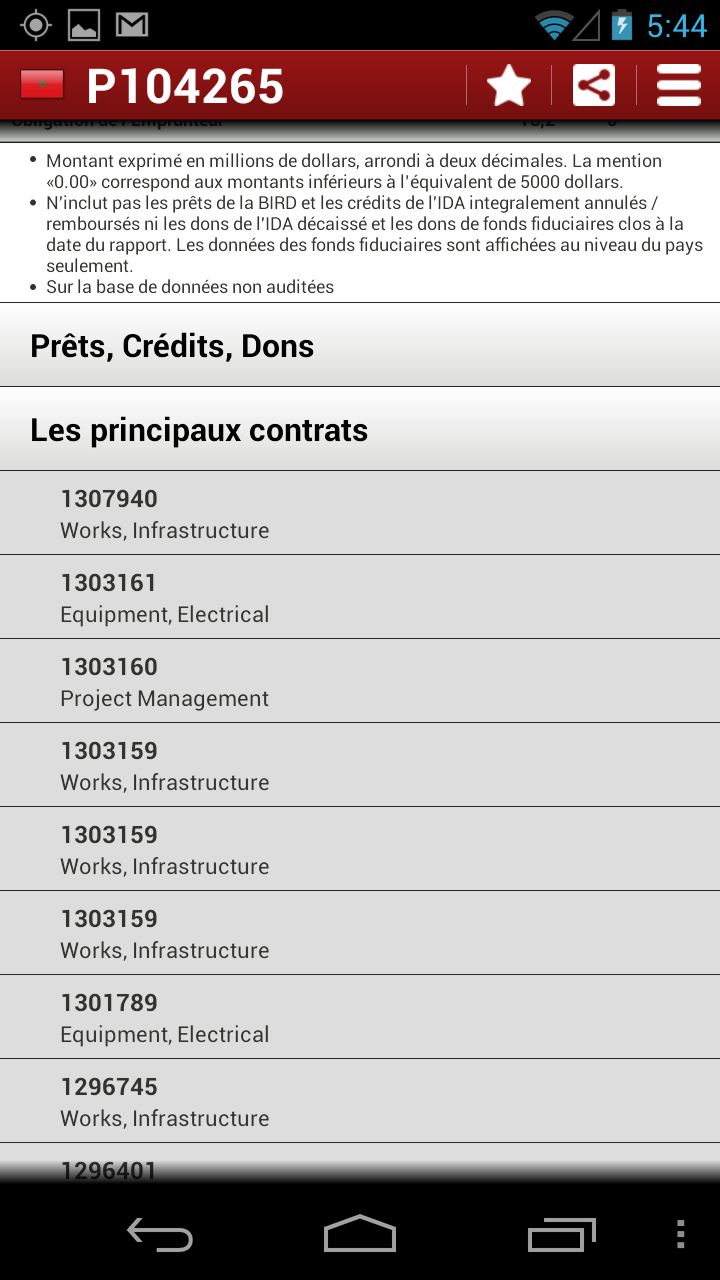Tap the Gmail notification icon
Image resolution: width=720 pixels, height=1280 pixels.
pos(132,25)
